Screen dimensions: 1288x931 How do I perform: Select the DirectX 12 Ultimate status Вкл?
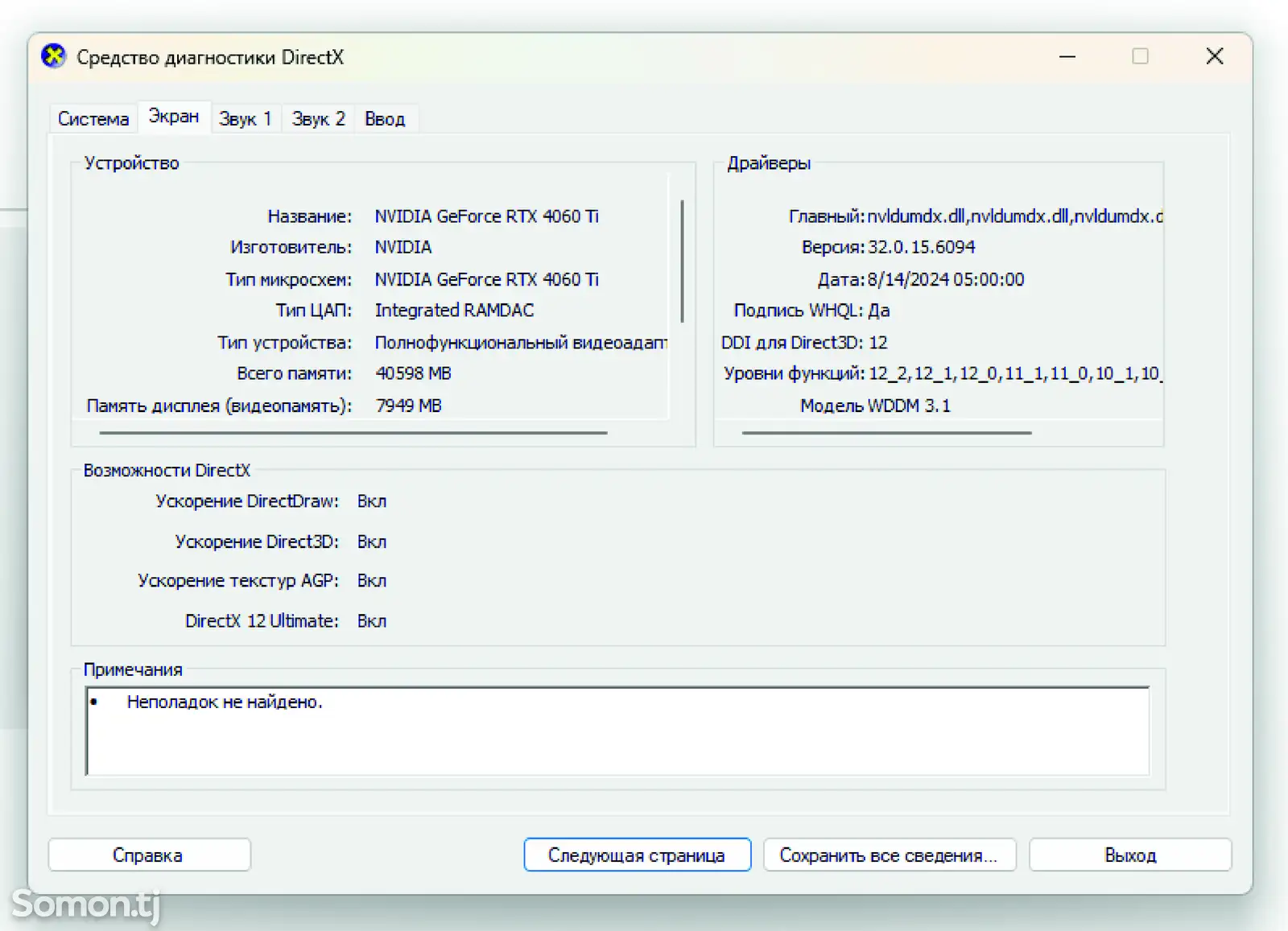click(x=372, y=621)
